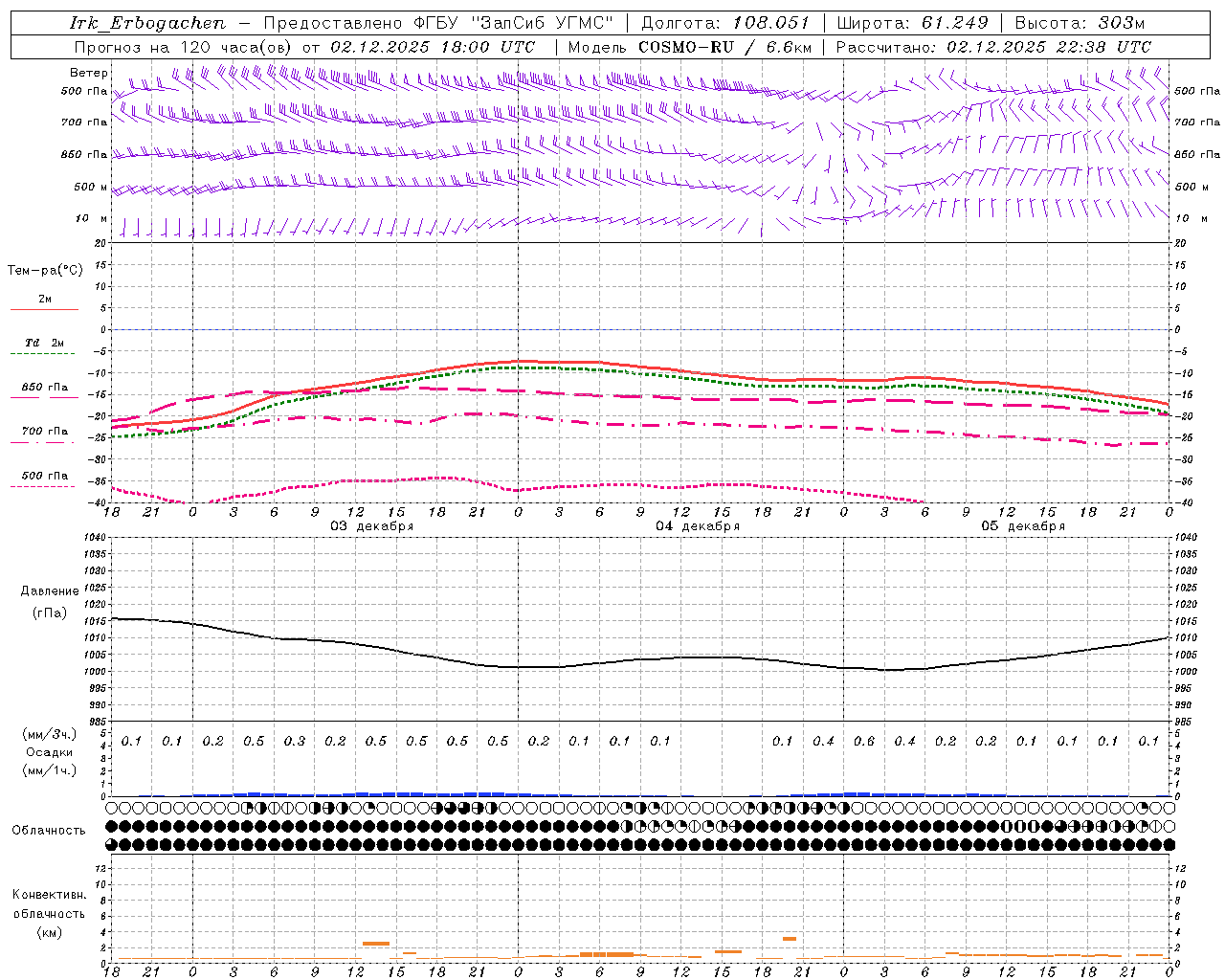Viewport: 1225px width, 980px height.
Task: Click the '(км)' unit under convective cloudiness
Action: pyautogui.click(x=49, y=931)
